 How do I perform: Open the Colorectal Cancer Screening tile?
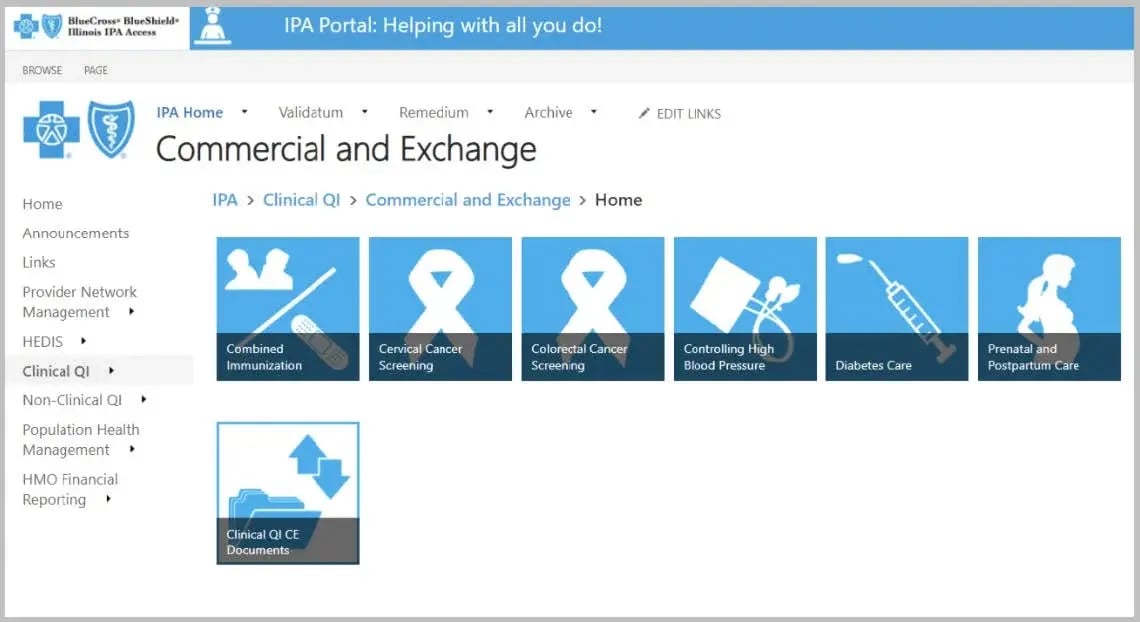click(x=592, y=308)
